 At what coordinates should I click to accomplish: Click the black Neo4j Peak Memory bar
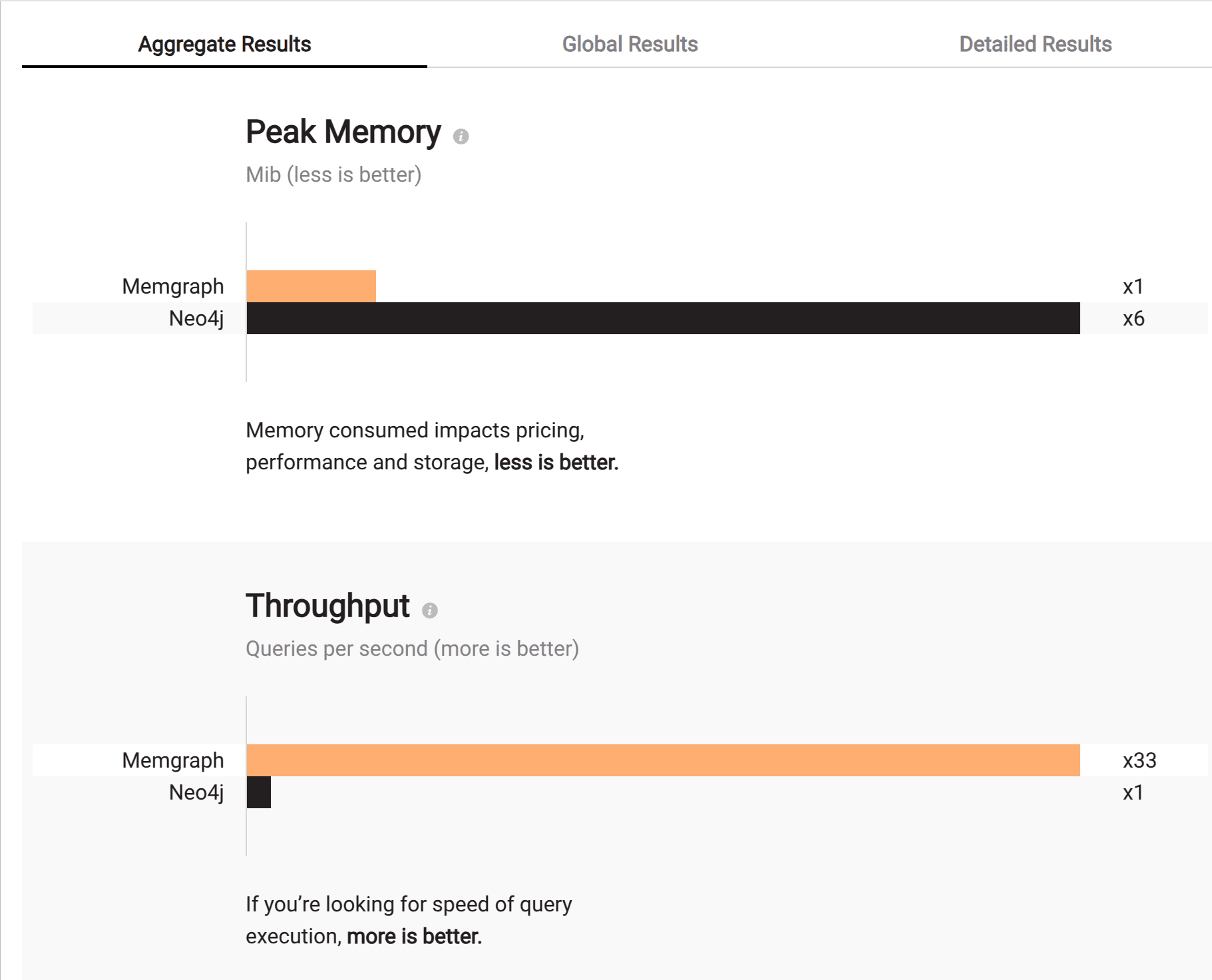click(663, 318)
